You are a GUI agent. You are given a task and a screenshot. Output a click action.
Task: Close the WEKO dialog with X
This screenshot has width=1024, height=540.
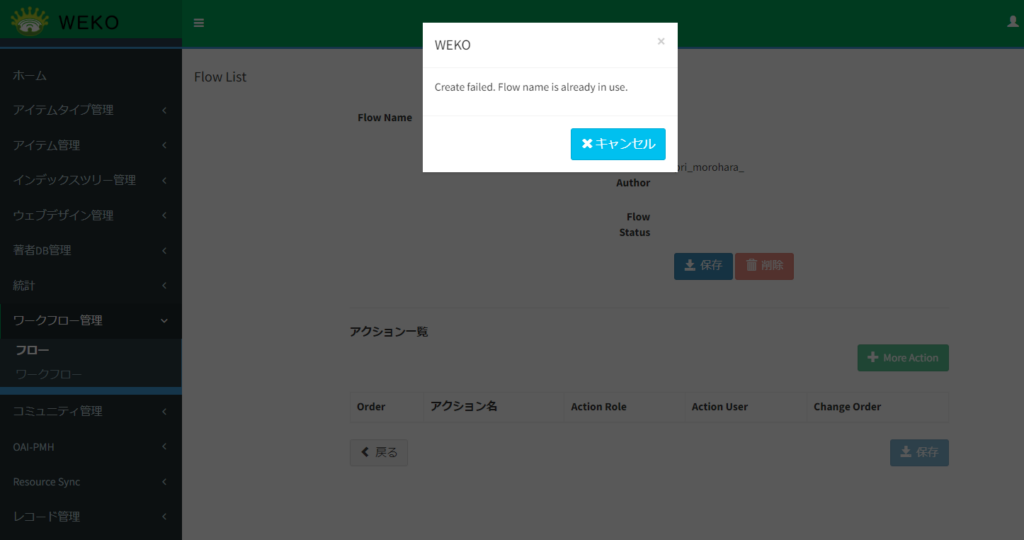[x=661, y=42]
